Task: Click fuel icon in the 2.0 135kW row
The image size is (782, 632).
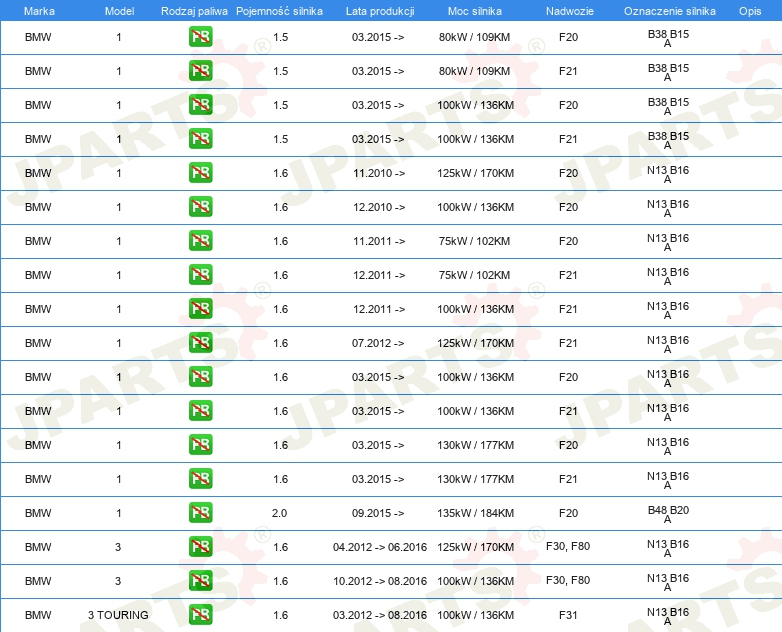Action: click(200, 512)
